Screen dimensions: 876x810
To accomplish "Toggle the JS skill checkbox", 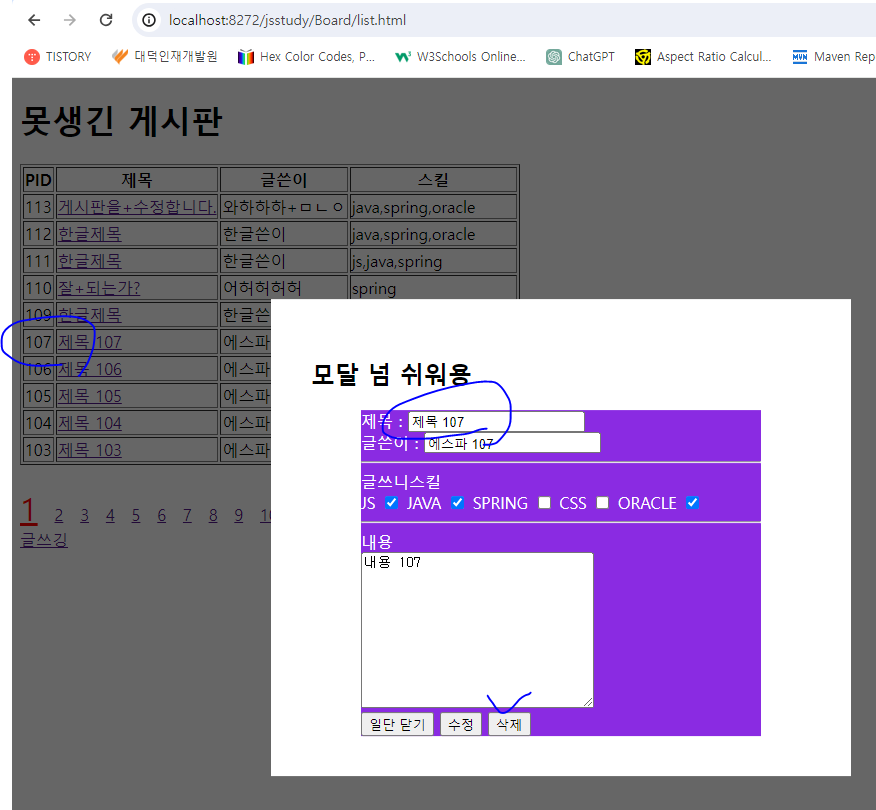I will [x=392, y=502].
